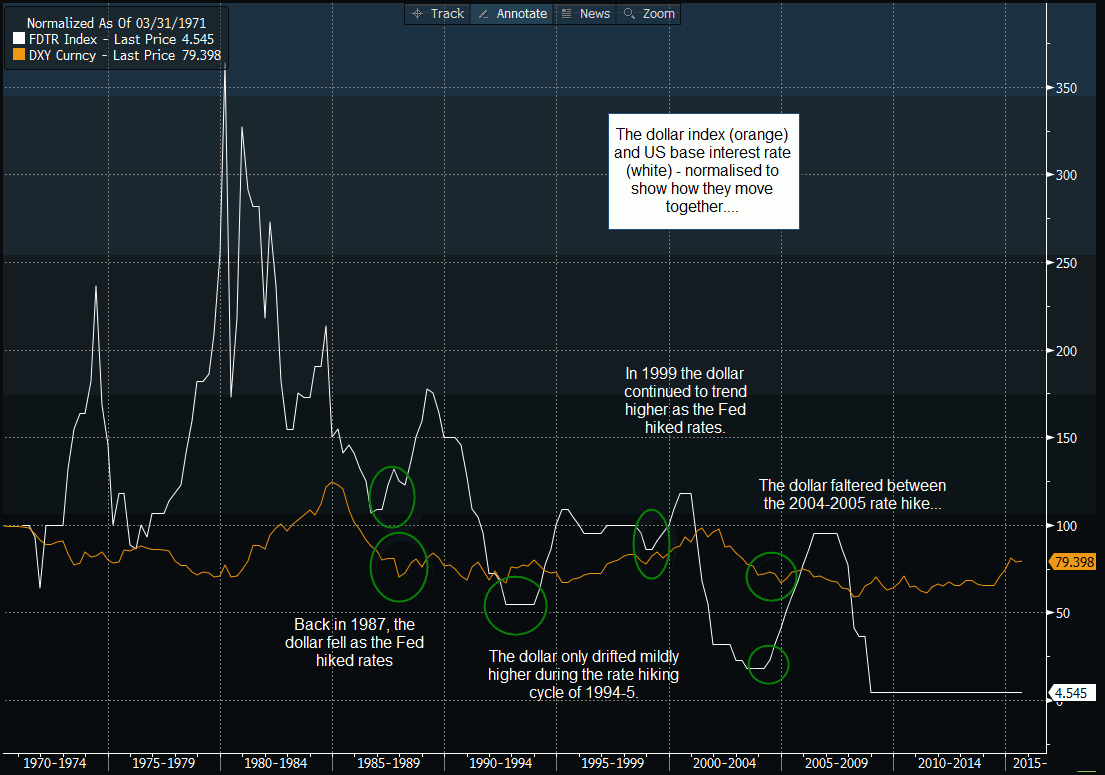Click the 'Back in 1987' annotation text
Screen dimensions: 1105x775
(354, 642)
